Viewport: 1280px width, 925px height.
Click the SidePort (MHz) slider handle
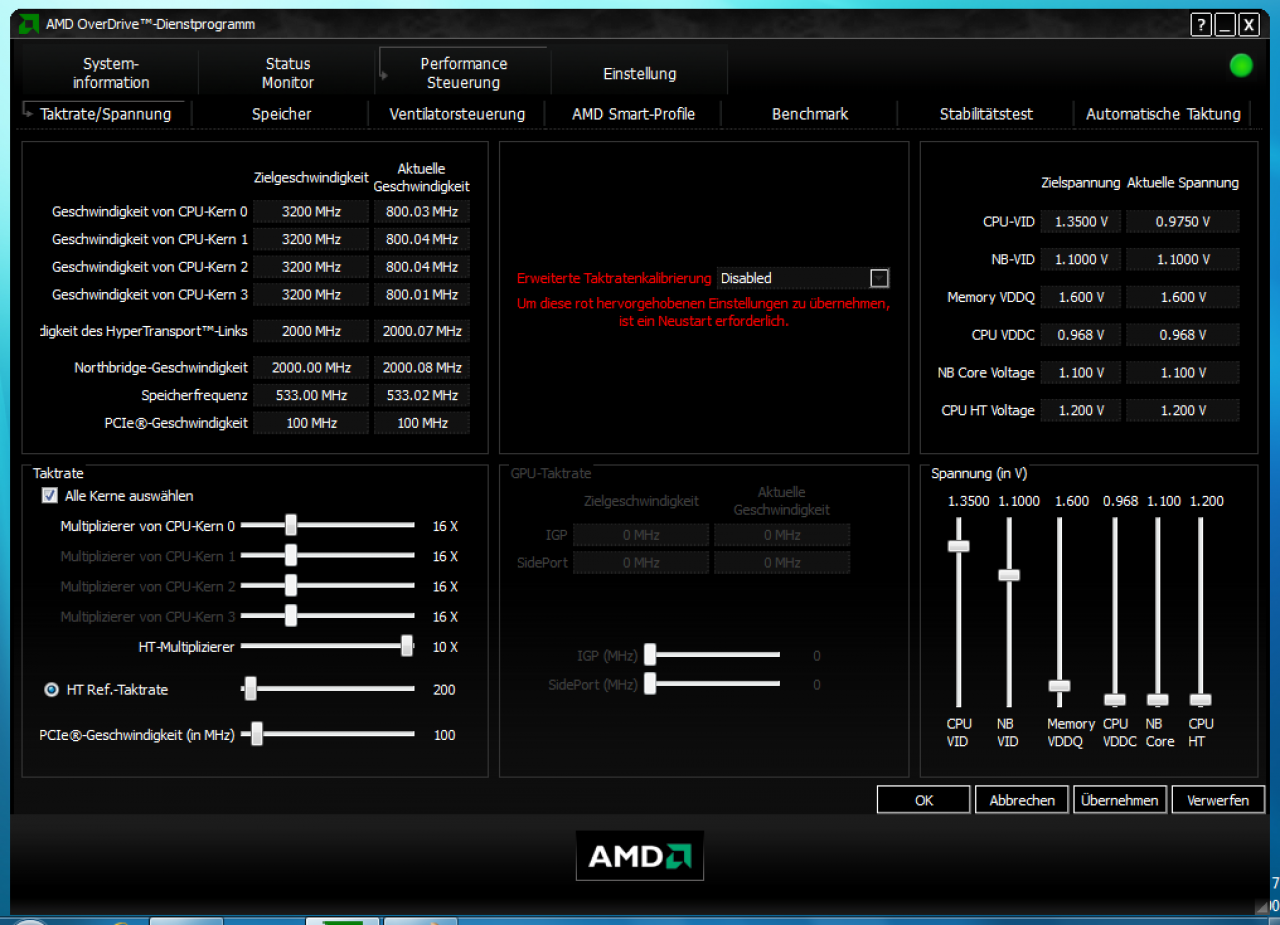pyautogui.click(x=649, y=684)
